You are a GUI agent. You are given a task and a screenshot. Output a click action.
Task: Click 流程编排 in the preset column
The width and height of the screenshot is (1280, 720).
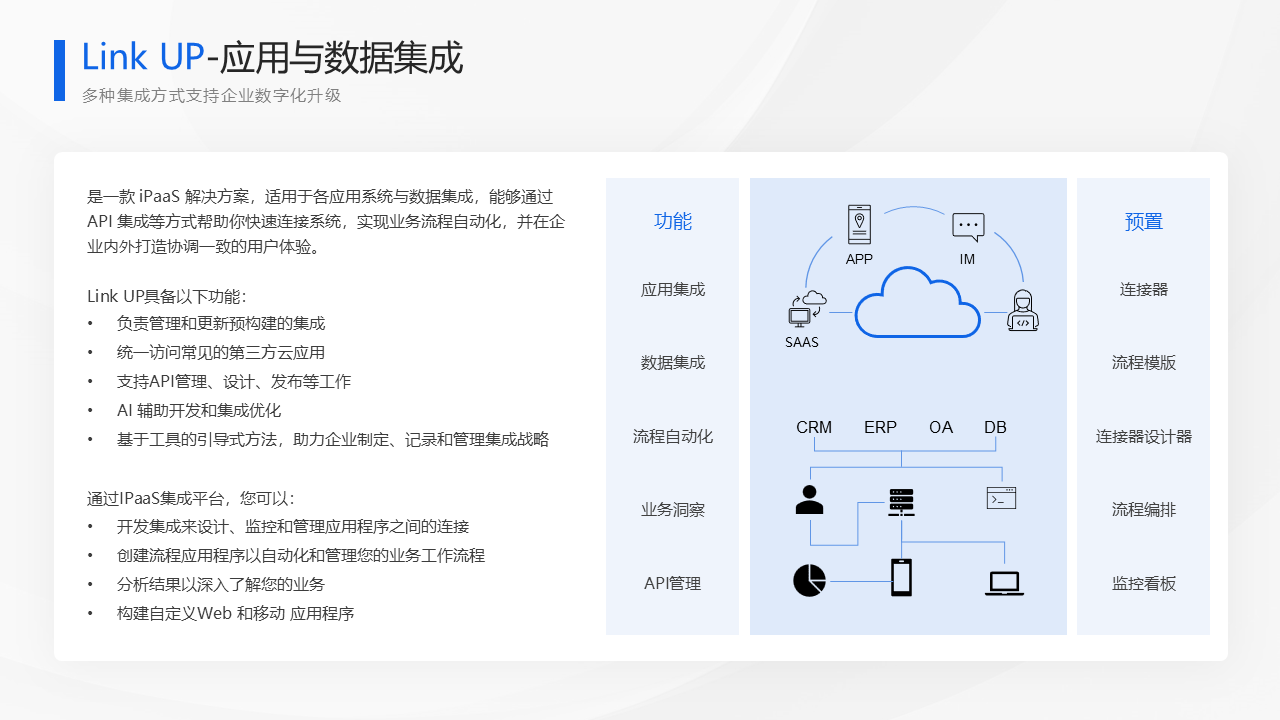(1144, 509)
